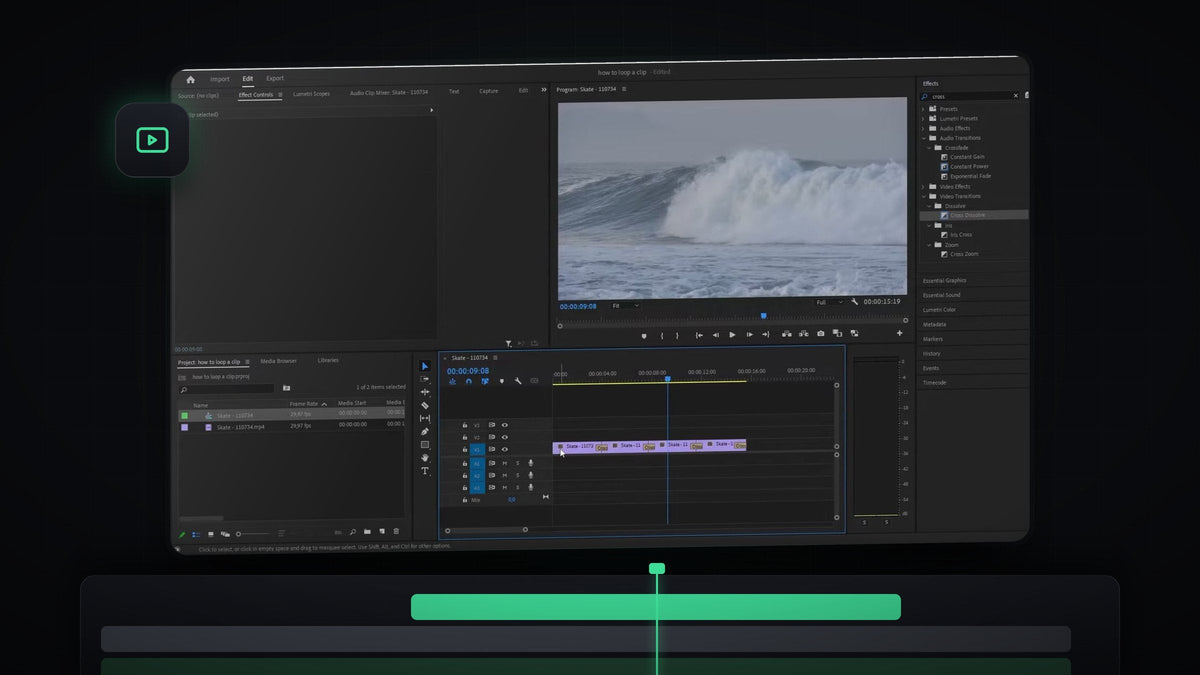Select the Track Select Forward tool
Image resolution: width=1200 pixels, height=675 pixels.
click(x=424, y=379)
